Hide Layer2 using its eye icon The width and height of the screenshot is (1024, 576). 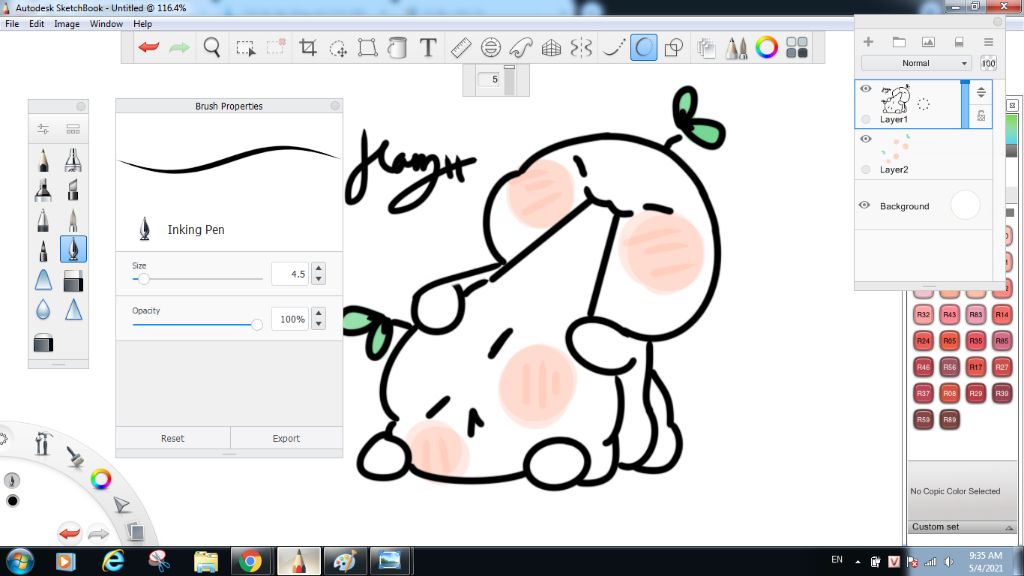866,139
